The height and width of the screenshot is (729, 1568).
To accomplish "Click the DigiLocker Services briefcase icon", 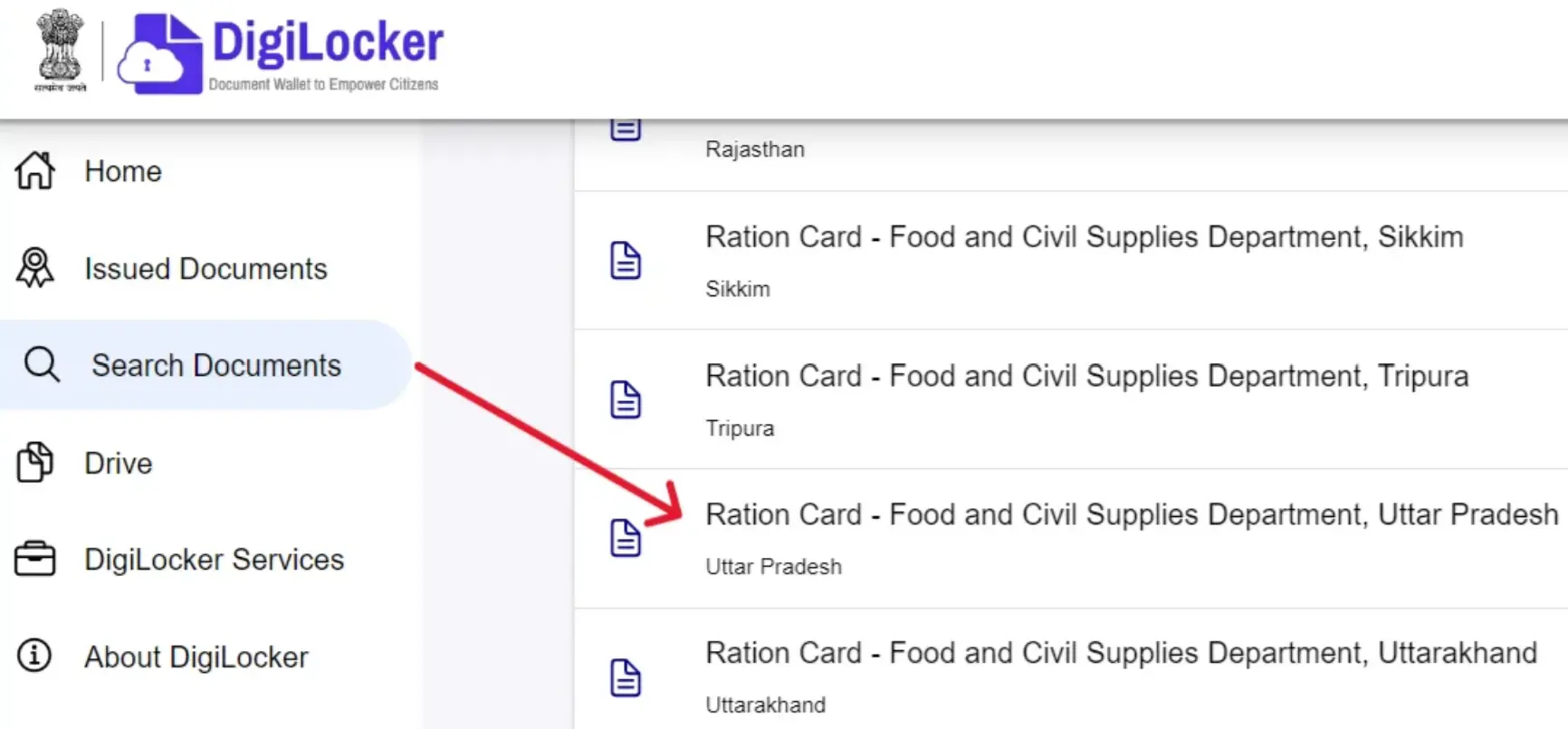I will [33, 559].
